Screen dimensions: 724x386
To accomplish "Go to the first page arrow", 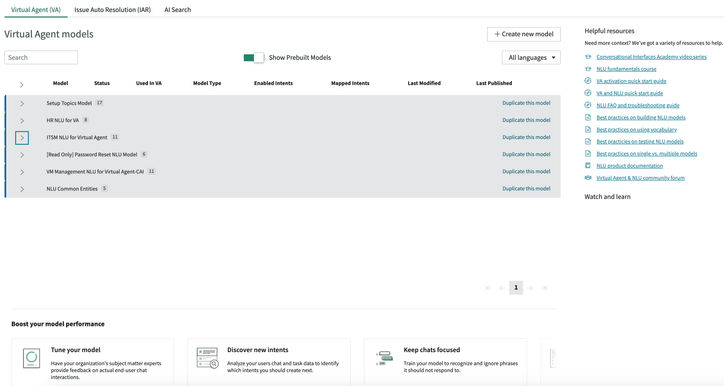I will [x=488, y=288].
